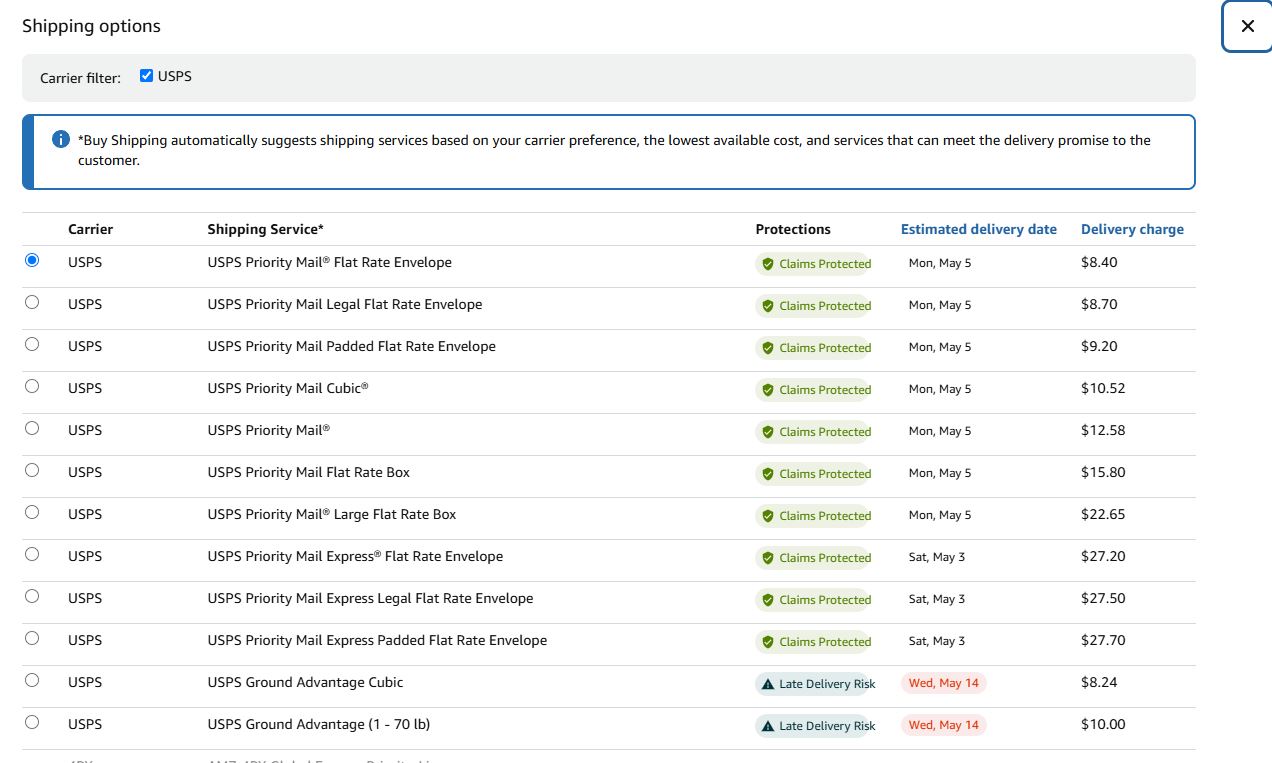Click the $15.80 delivery charge
The height and width of the screenshot is (763, 1272).
click(1103, 472)
